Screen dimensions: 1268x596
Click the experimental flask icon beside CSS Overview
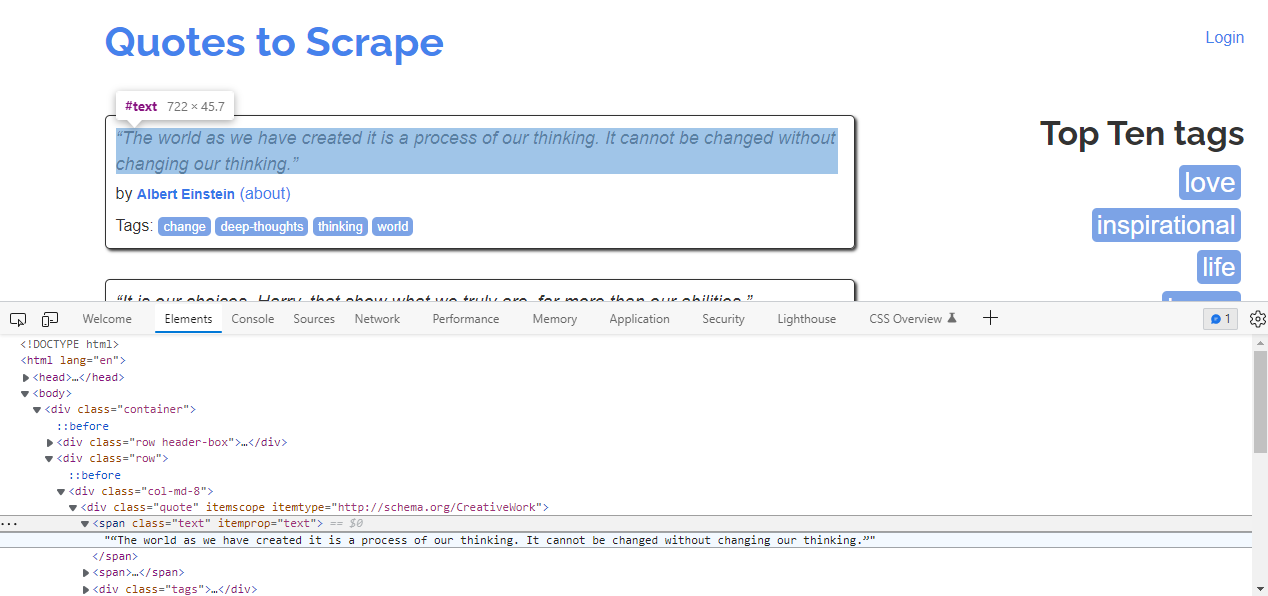point(952,318)
